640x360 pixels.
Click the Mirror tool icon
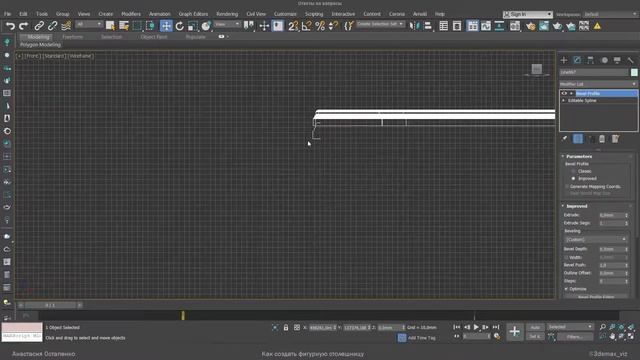click(414, 26)
